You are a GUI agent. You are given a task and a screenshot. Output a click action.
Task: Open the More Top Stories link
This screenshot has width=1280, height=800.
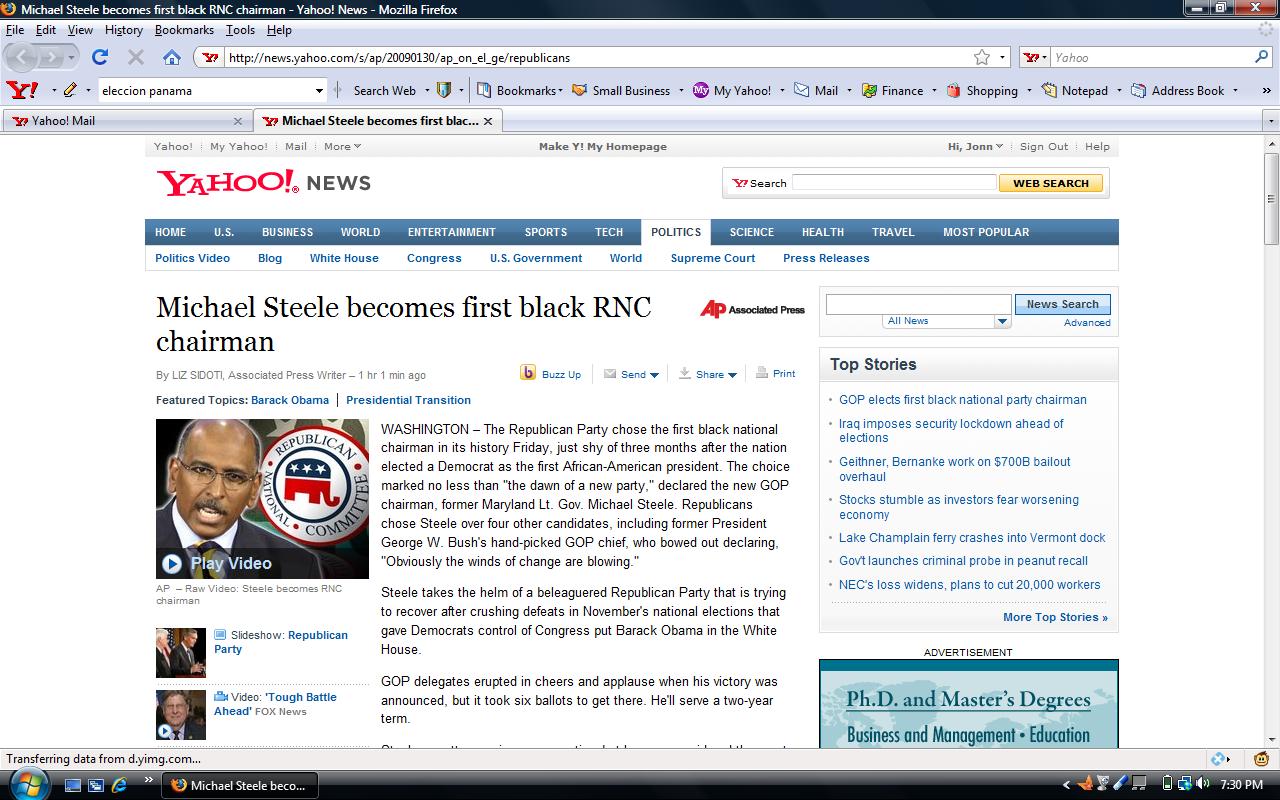tap(1055, 617)
